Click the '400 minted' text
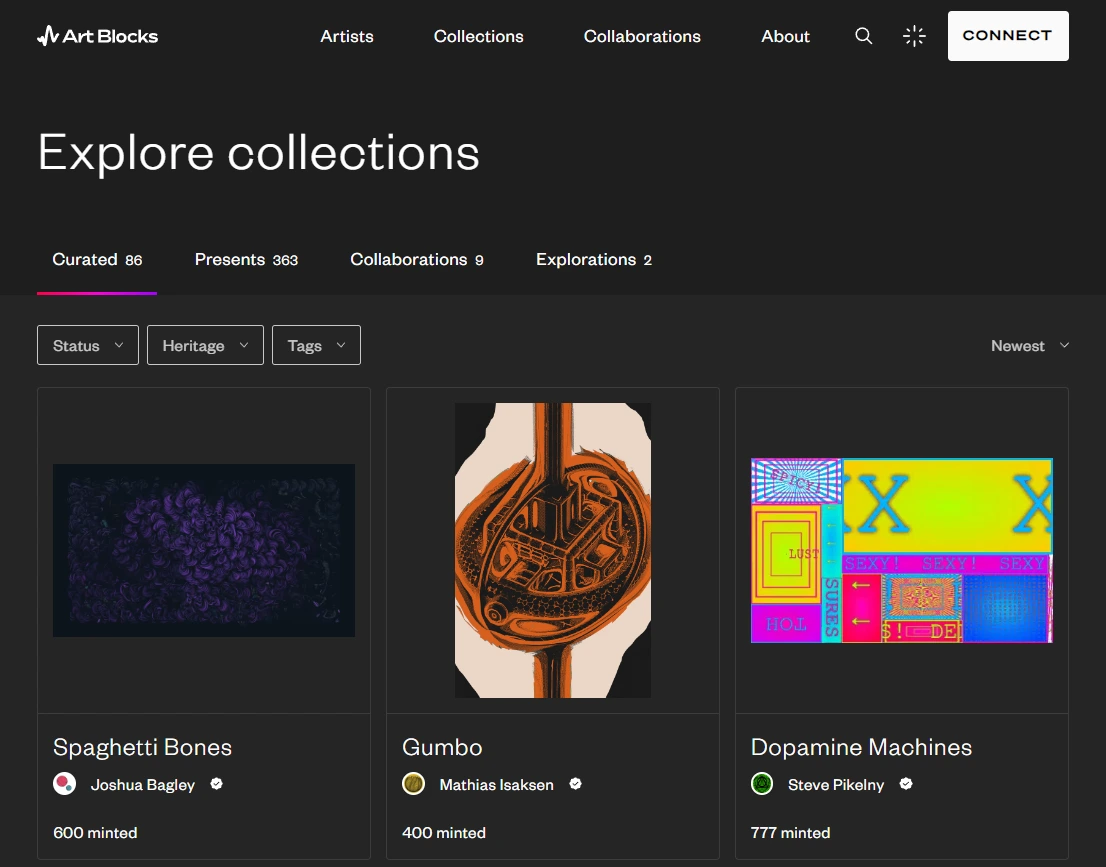 [444, 832]
